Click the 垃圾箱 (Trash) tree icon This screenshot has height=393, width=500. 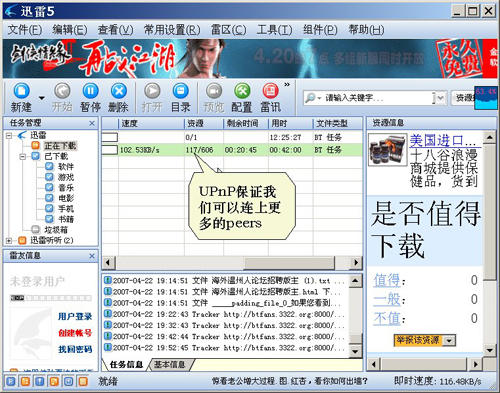pyautogui.click(x=36, y=229)
